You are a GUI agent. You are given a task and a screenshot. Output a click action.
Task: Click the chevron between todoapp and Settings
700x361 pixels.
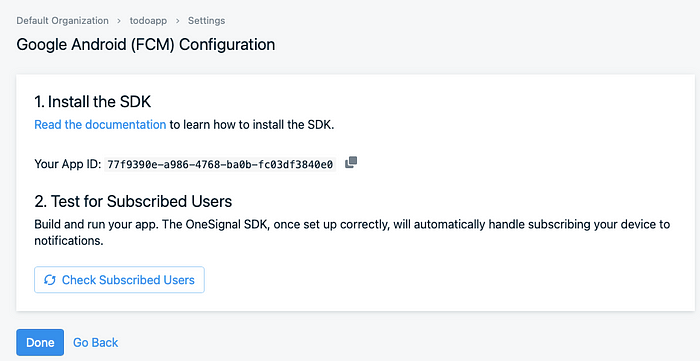177,21
